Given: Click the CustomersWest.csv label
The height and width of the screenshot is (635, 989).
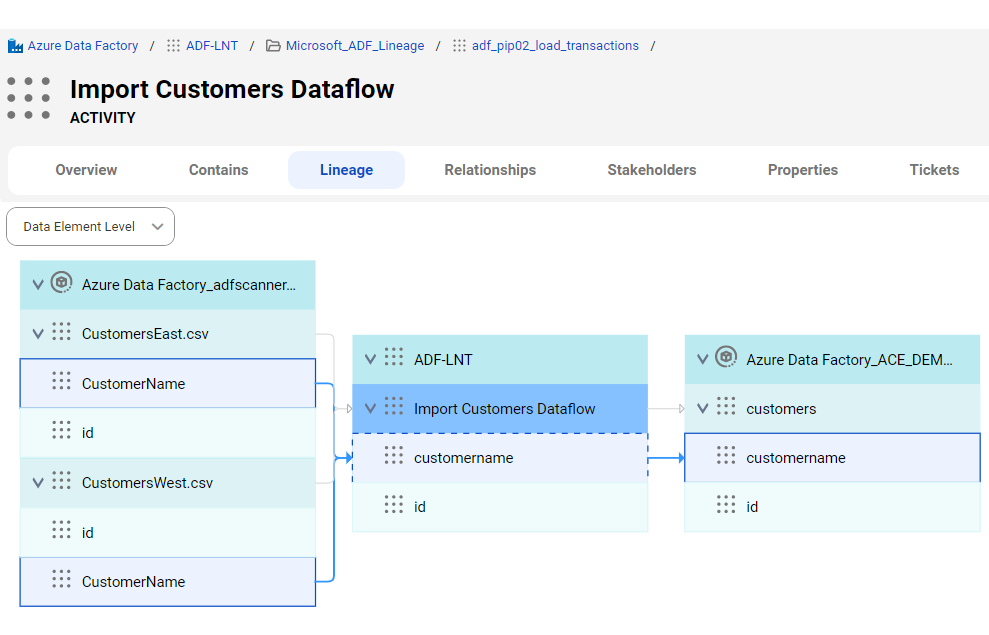Looking at the screenshot, I should 148,482.
